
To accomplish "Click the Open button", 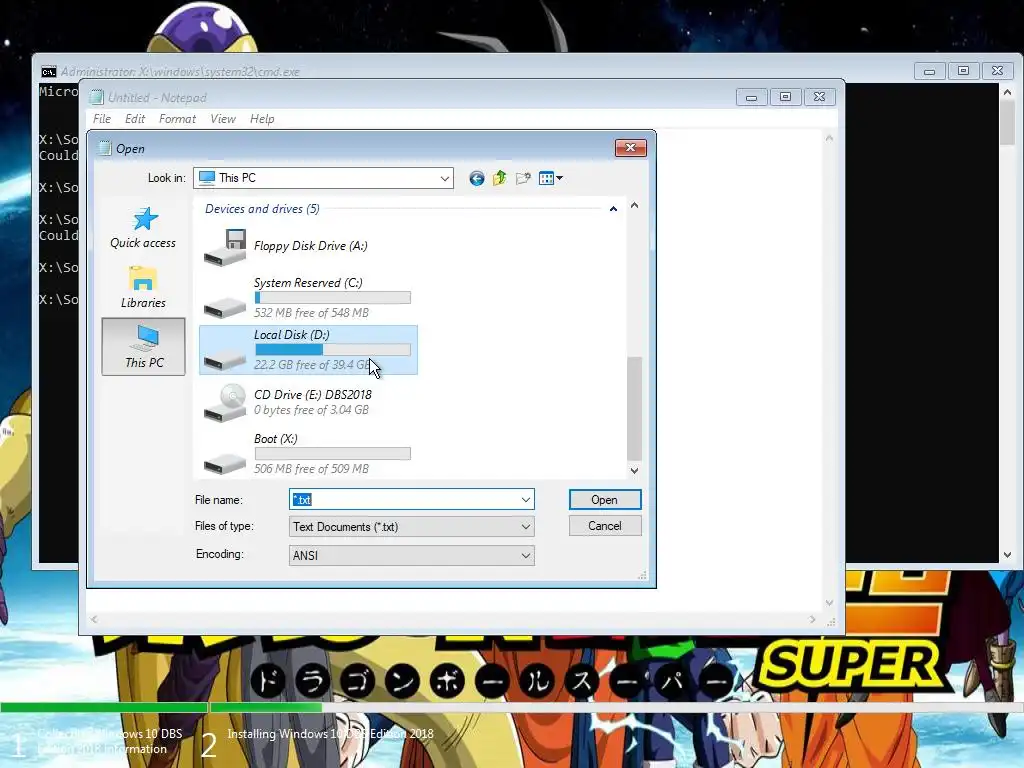I will (605, 500).
